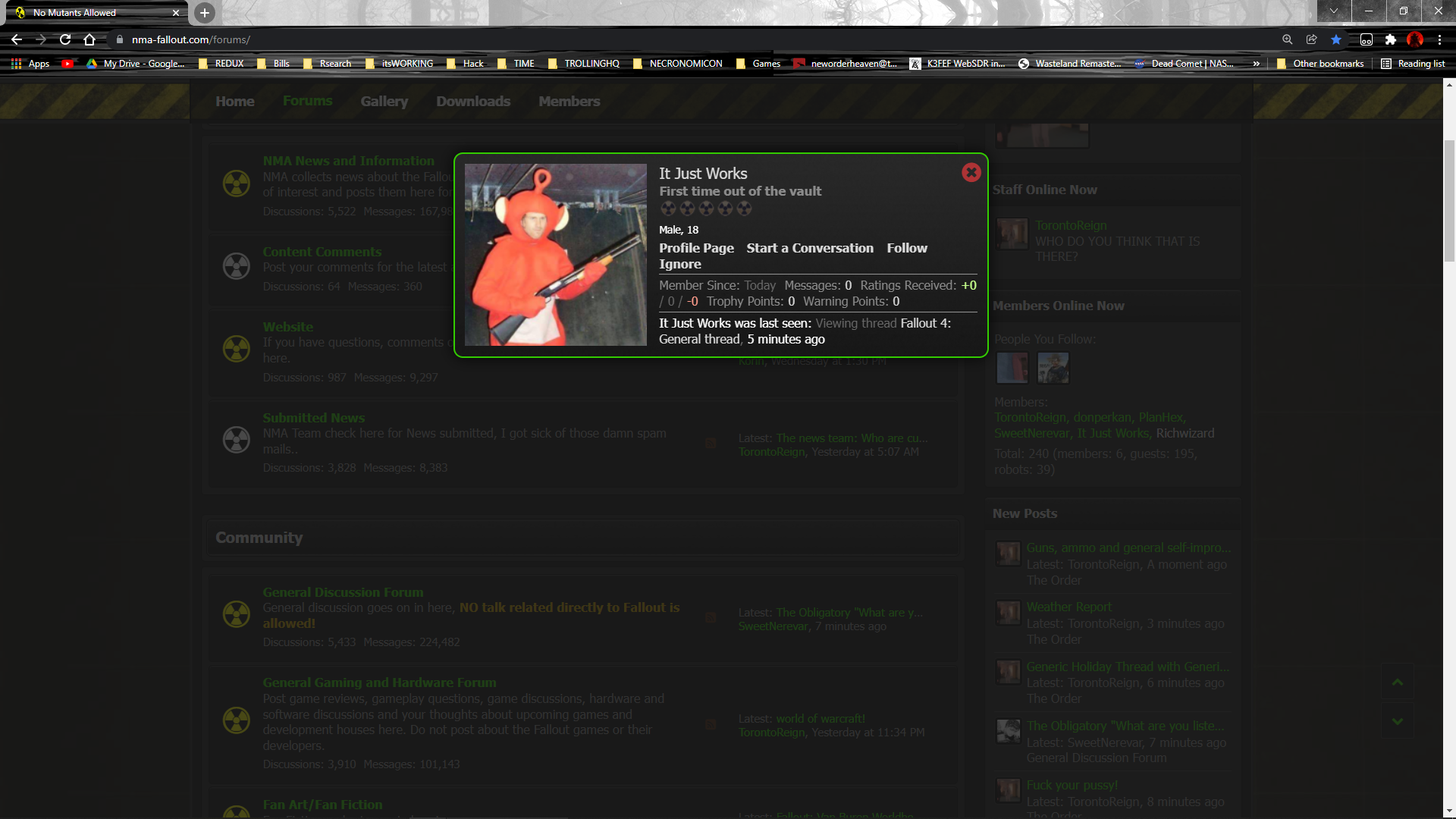Click the tab search chevron in title bar
This screenshot has height=819, width=1456.
(x=1334, y=11)
